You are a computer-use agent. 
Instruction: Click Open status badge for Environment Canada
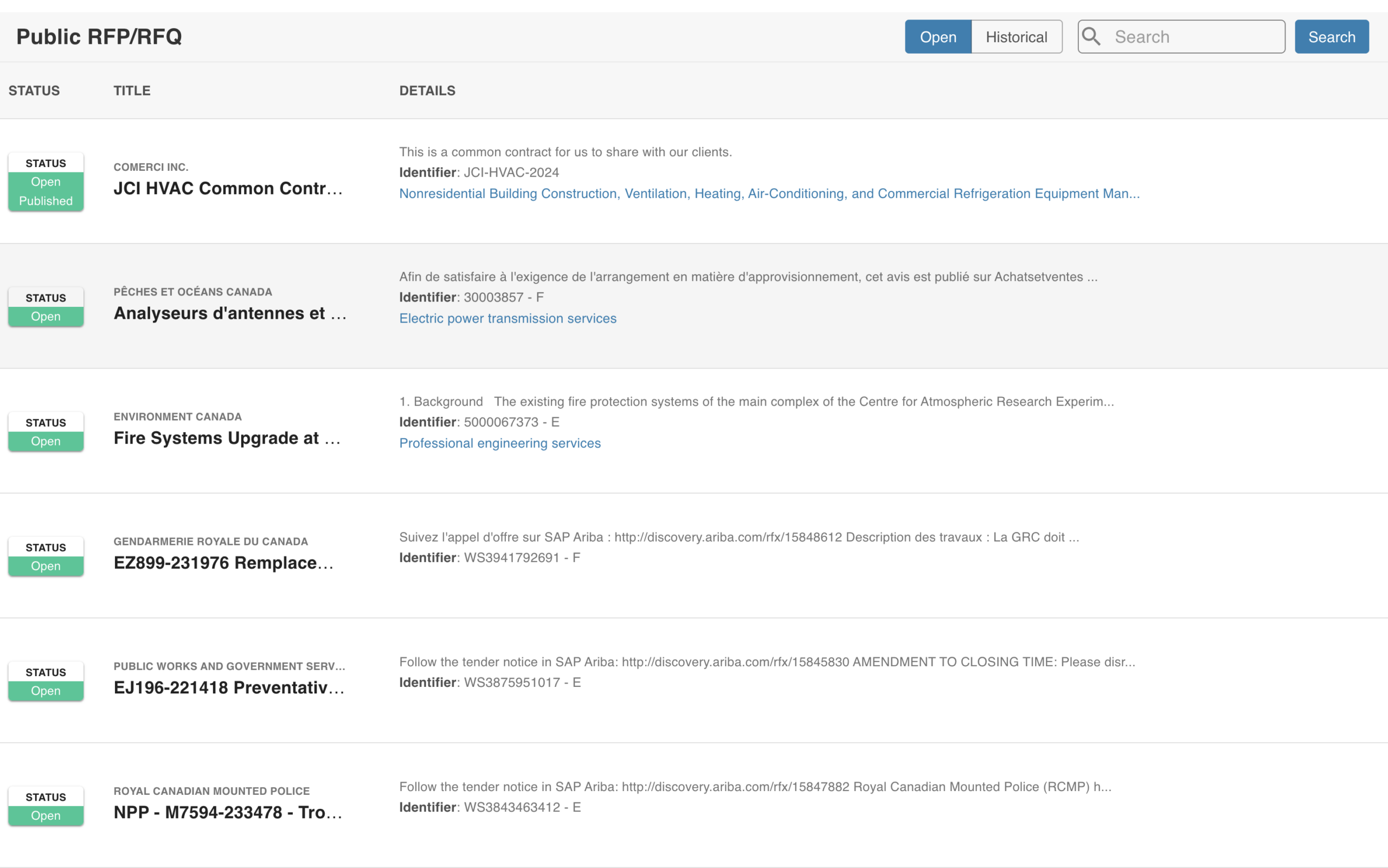46,441
